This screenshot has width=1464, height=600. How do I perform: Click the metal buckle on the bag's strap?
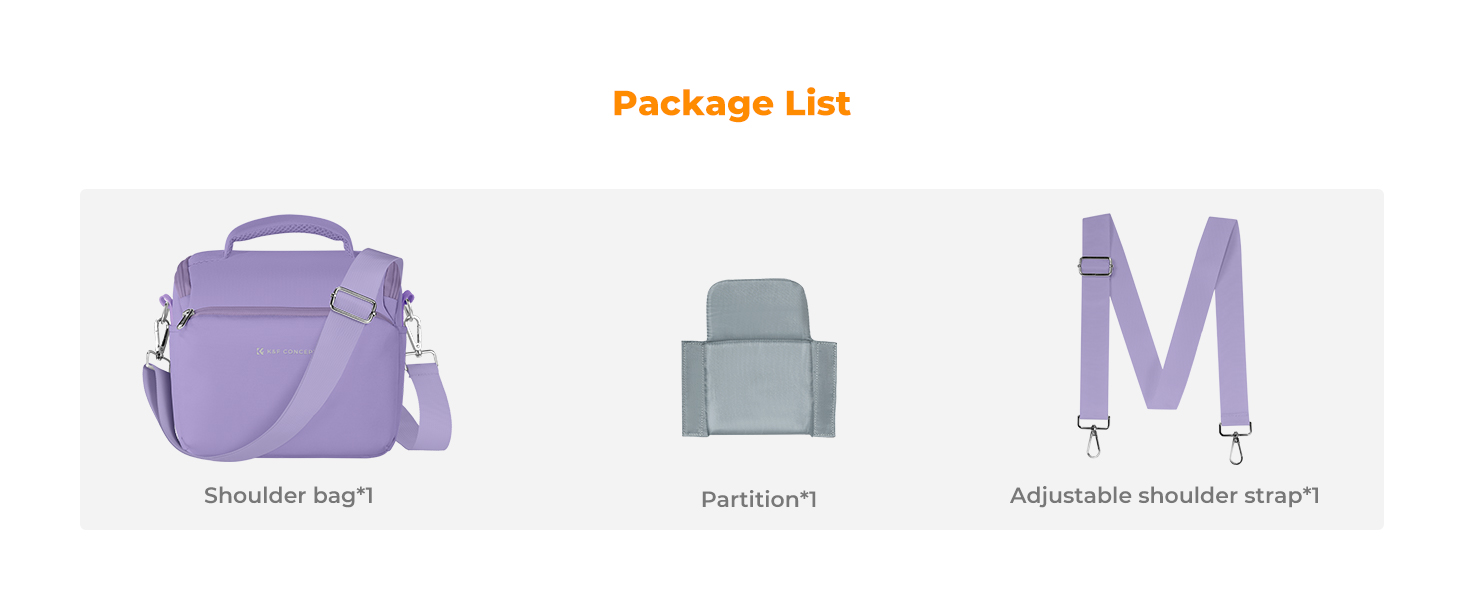coord(354,304)
